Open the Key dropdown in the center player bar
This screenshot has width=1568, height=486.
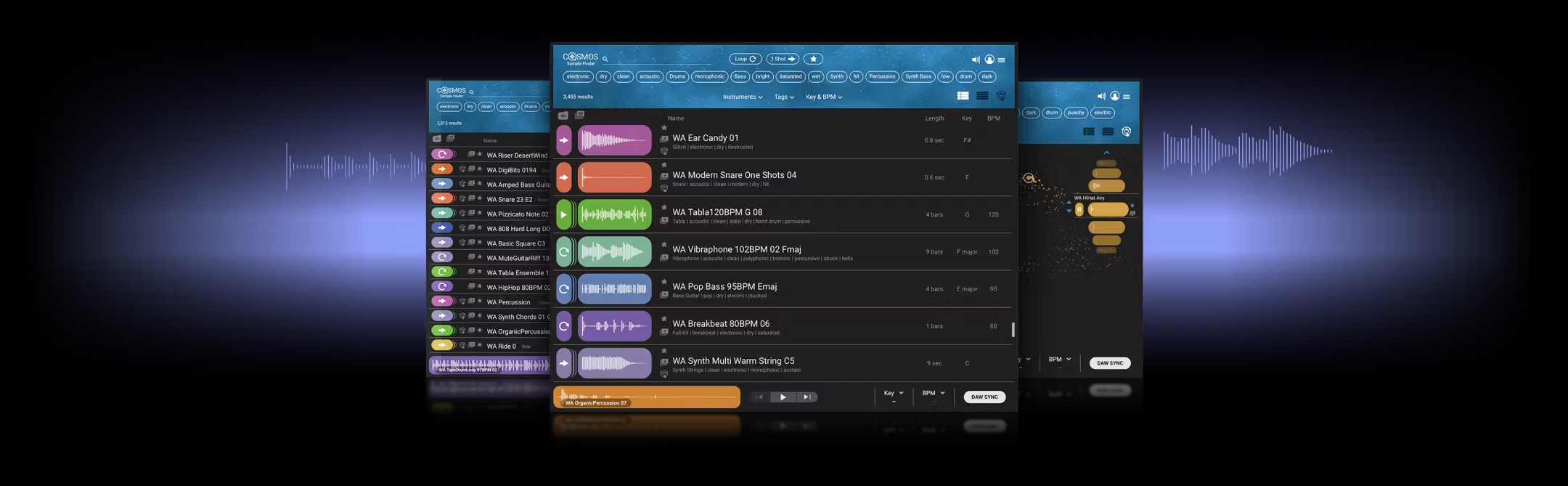[894, 393]
